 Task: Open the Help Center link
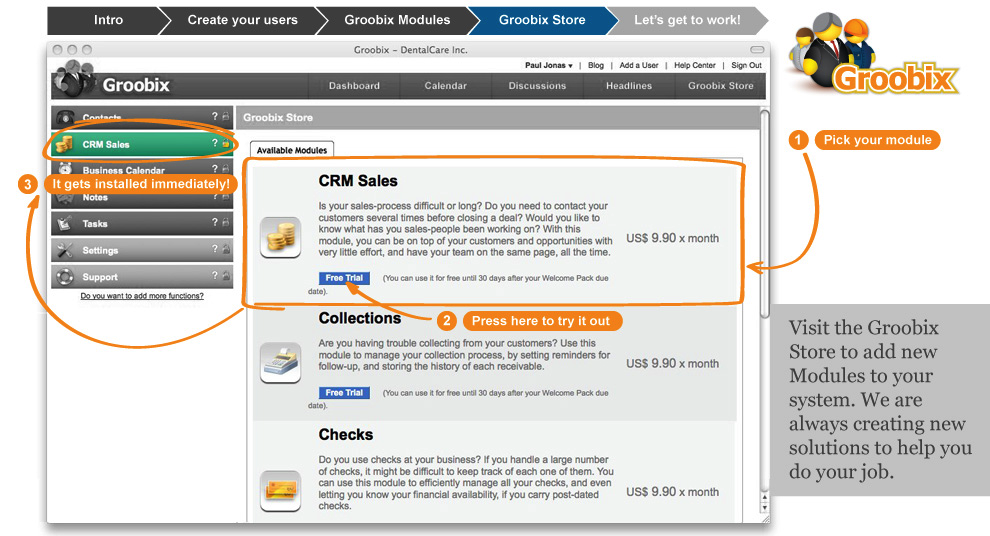click(x=695, y=65)
